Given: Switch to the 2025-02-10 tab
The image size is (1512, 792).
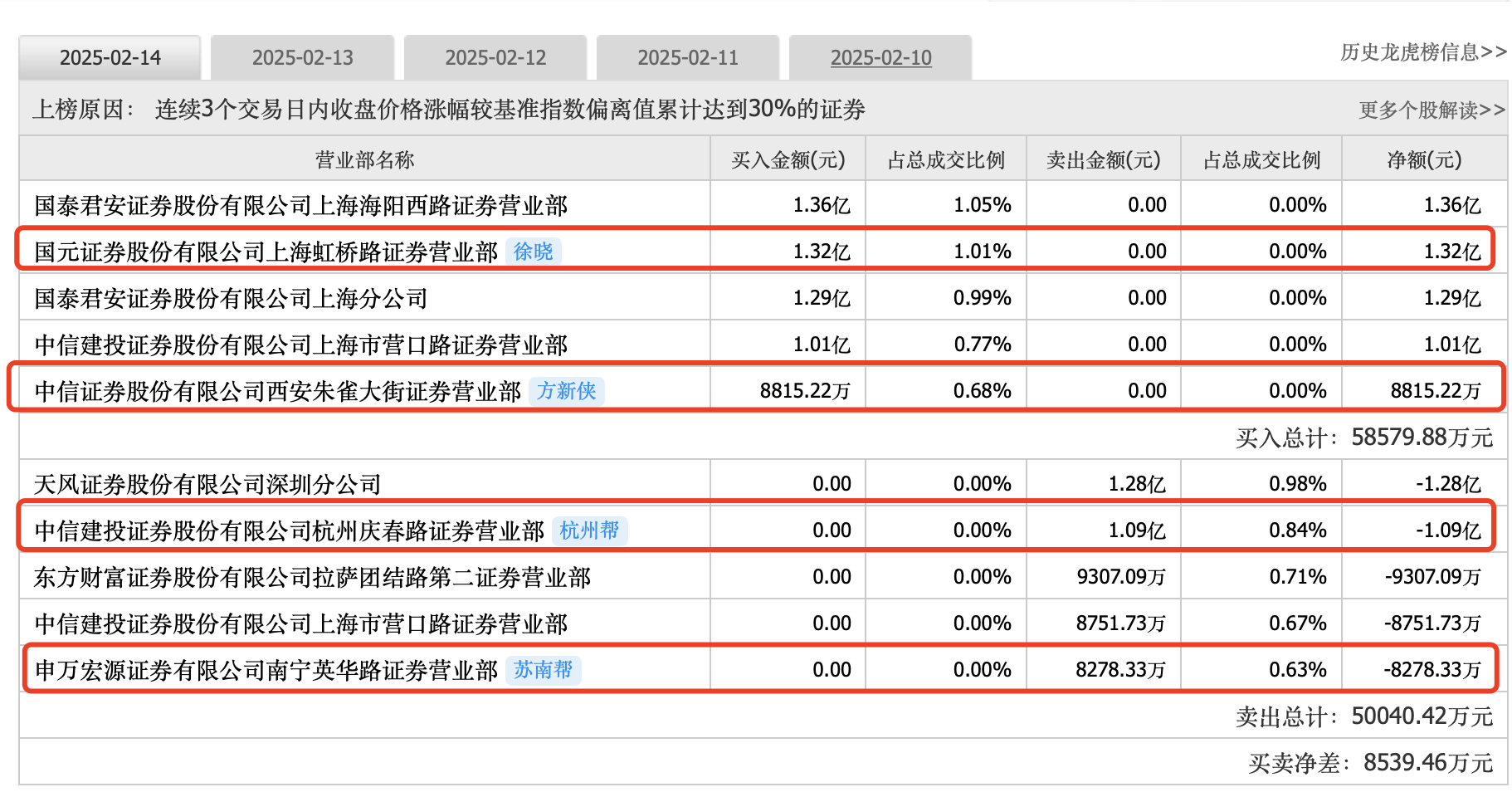Looking at the screenshot, I should [x=880, y=57].
